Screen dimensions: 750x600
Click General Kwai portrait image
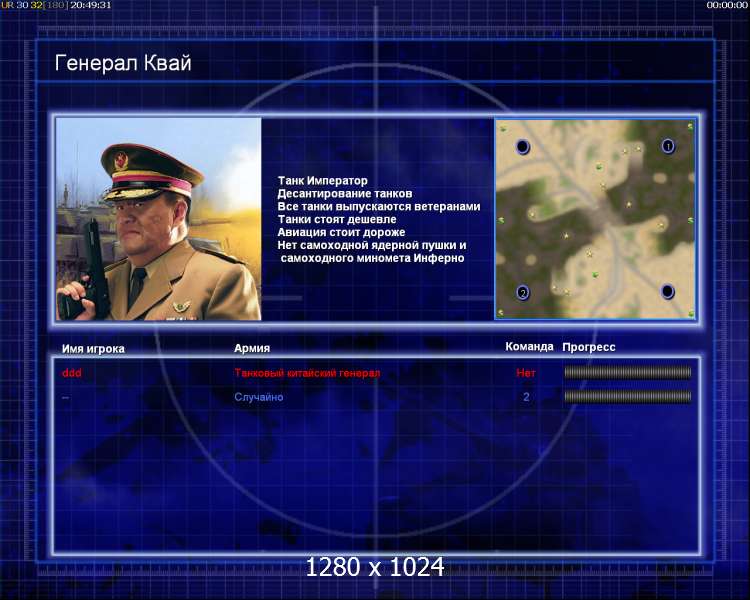(x=158, y=219)
